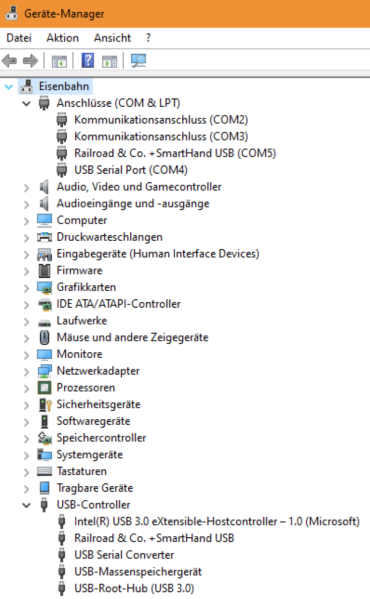This screenshot has height=599, width=370.
Task: Expand the Computer node
Action: [x=26, y=221]
